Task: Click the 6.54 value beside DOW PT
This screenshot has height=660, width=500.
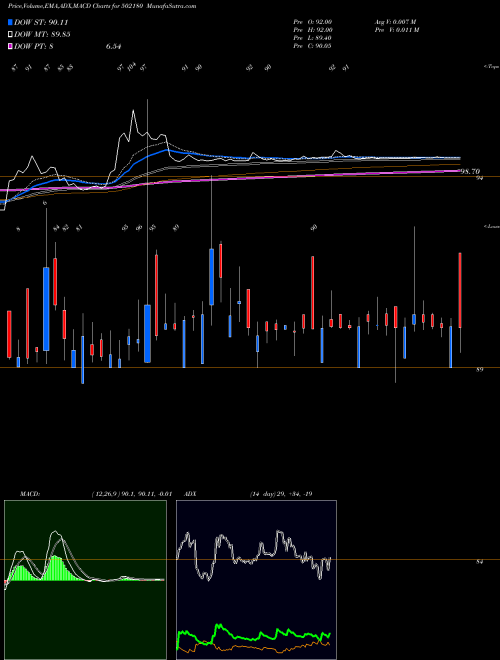Action: 114,46
